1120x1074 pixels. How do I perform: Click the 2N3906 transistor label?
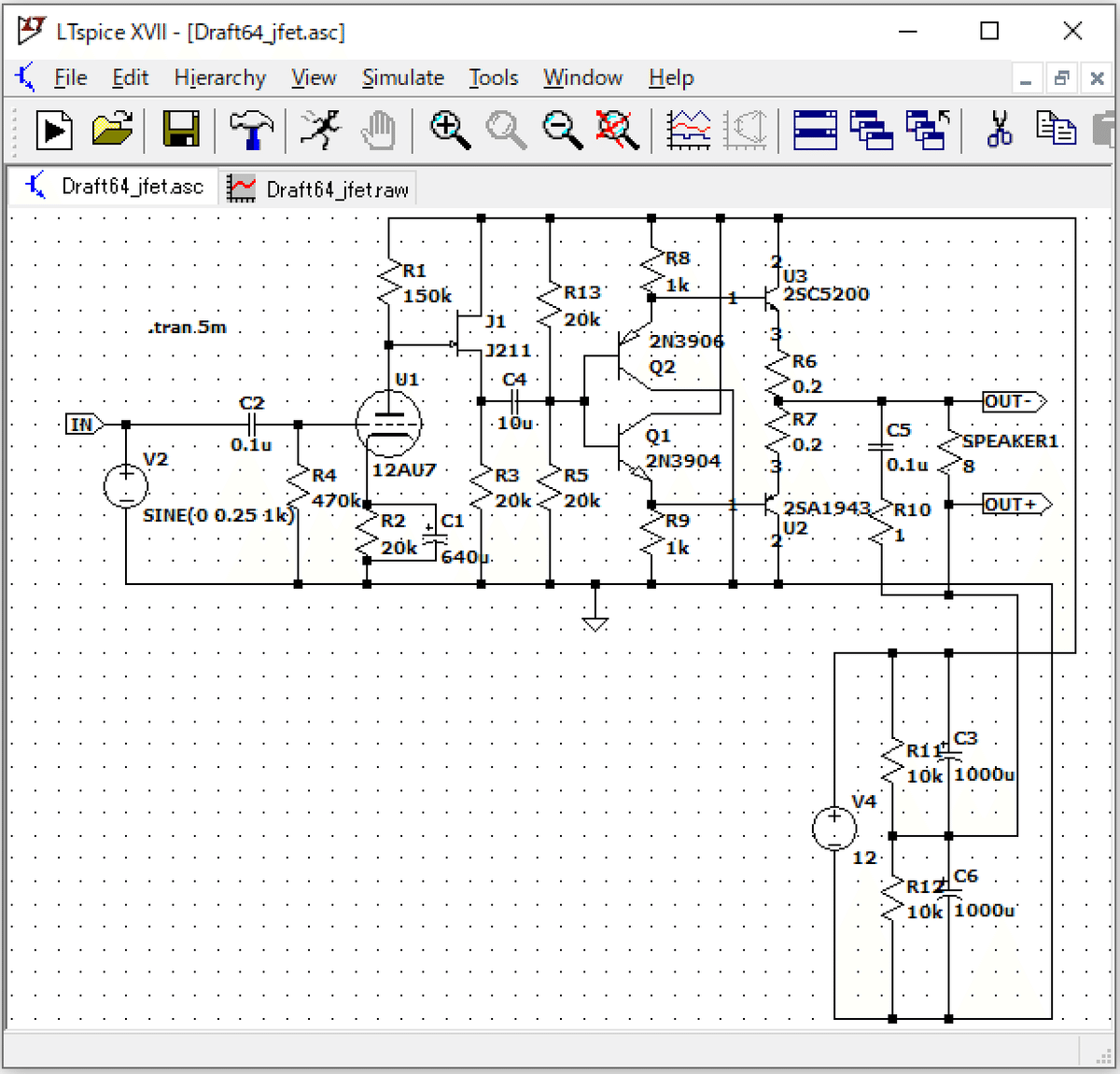[x=687, y=342]
